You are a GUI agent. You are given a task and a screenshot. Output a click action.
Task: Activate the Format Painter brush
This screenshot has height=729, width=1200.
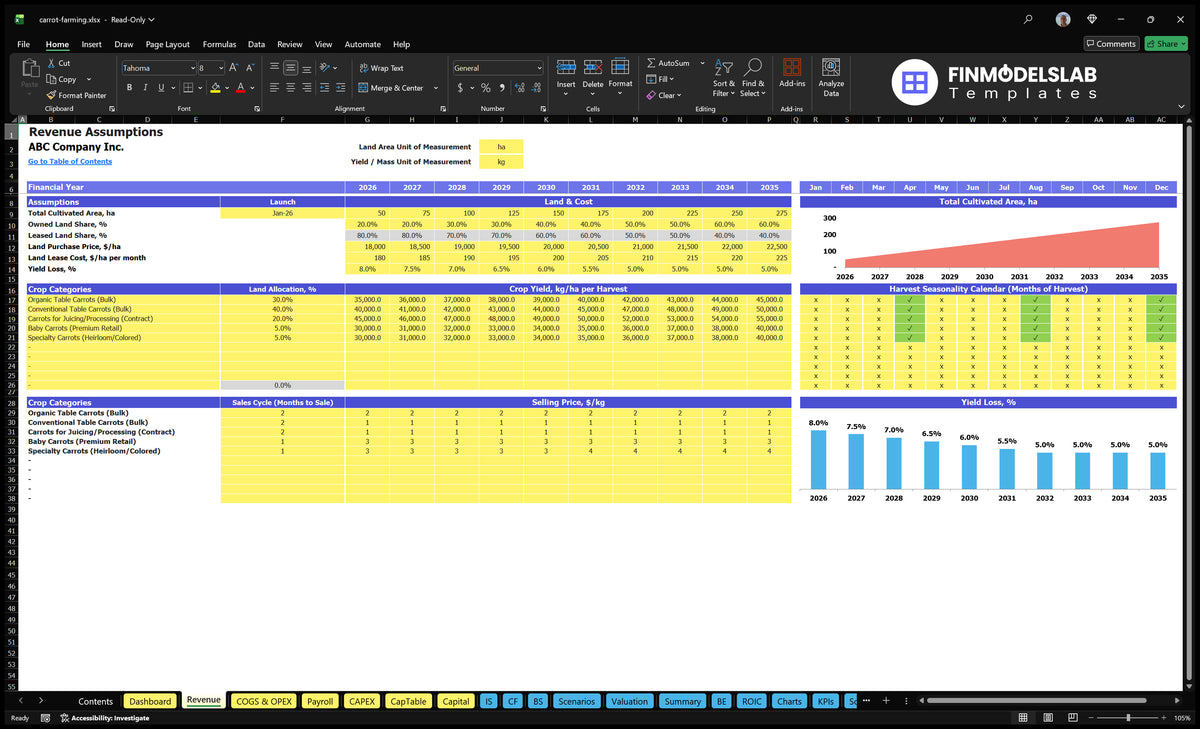coord(51,95)
